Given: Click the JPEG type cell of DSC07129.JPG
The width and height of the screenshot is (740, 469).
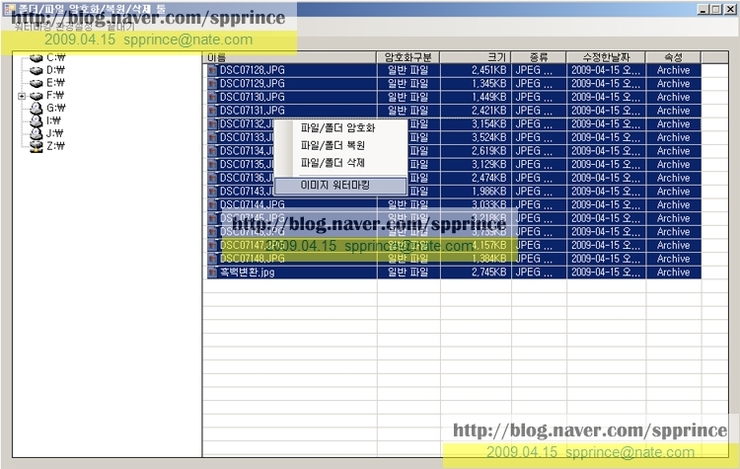Looking at the screenshot, I should (x=534, y=84).
